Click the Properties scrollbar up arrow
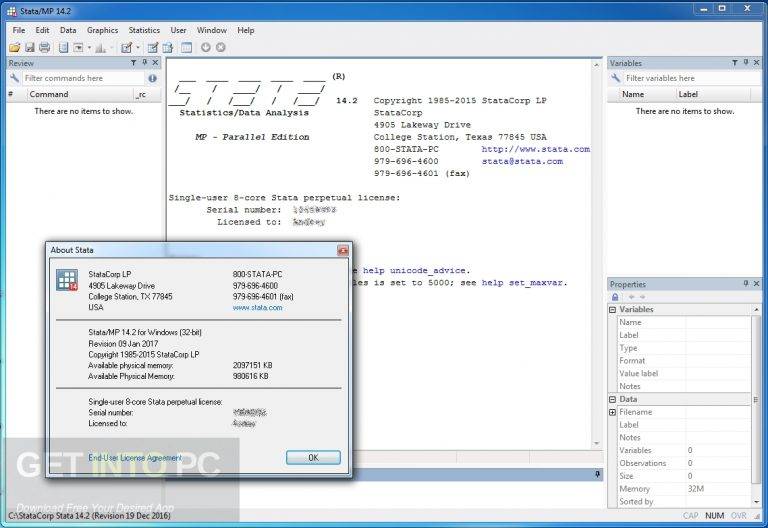This screenshot has height=528, width=768. 756,310
